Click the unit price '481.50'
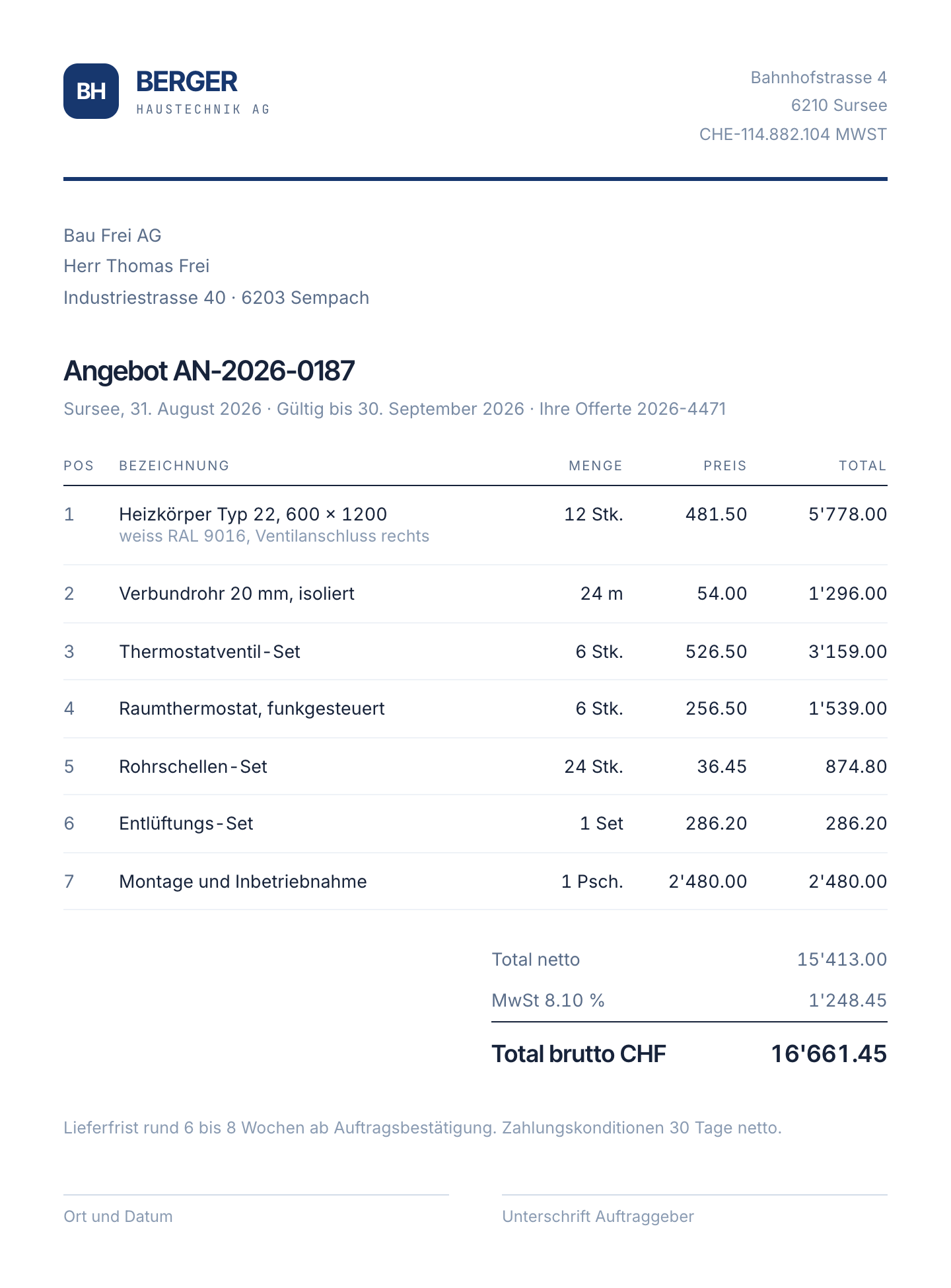Viewport: 951px width, 1288px height. pyautogui.click(x=716, y=515)
